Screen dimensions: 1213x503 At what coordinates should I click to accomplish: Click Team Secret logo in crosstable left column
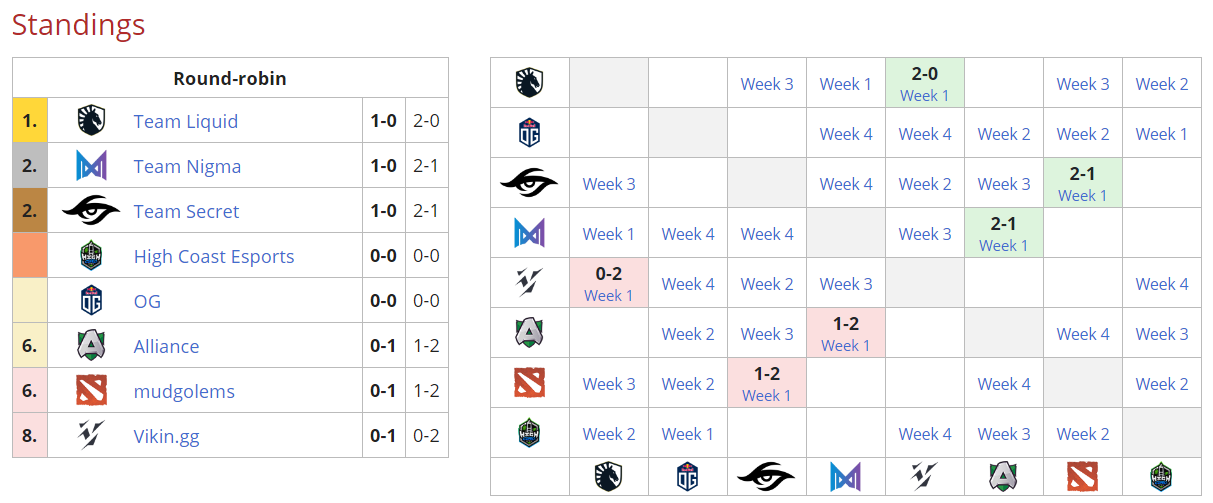click(x=529, y=183)
